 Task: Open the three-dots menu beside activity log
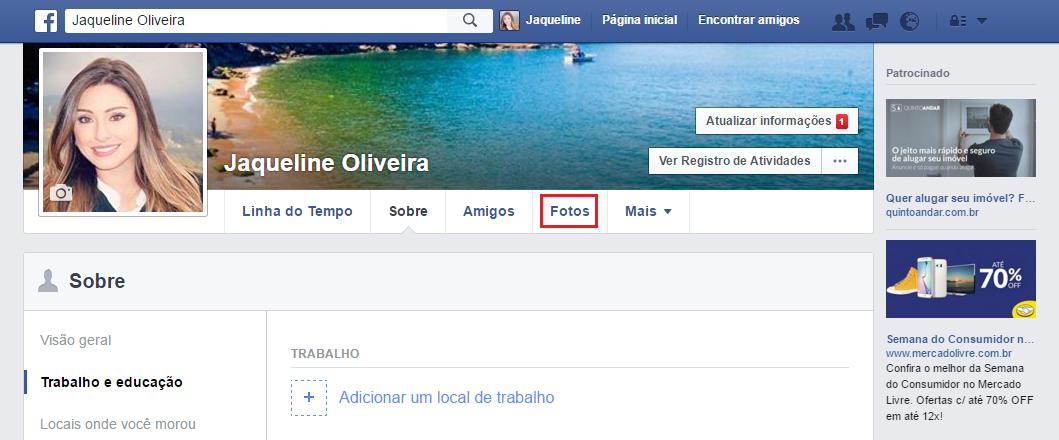(x=839, y=161)
